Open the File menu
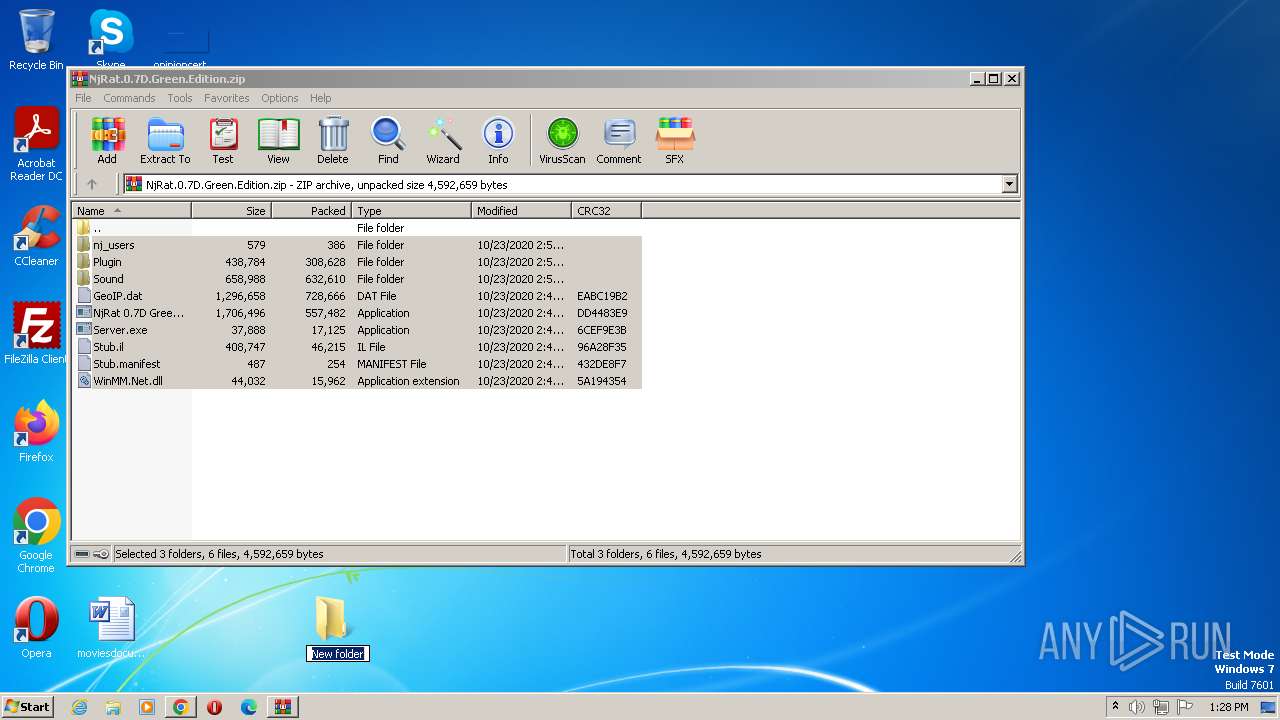 (83, 98)
